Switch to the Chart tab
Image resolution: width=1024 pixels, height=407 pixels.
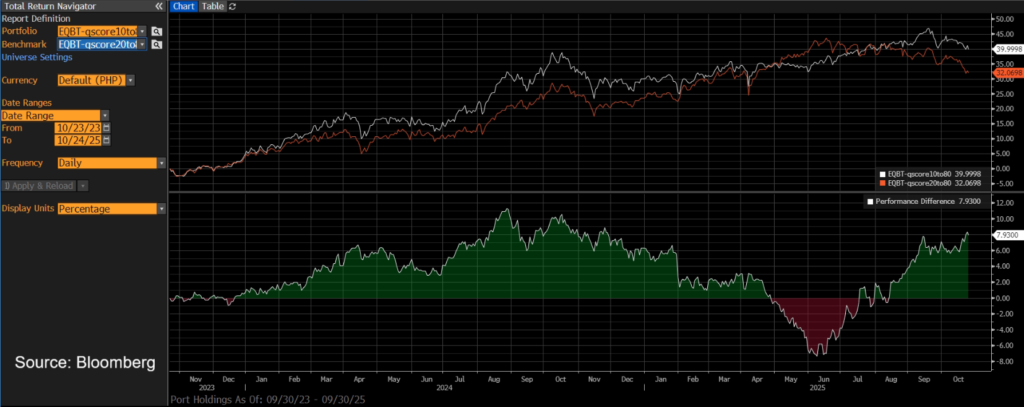(184, 6)
